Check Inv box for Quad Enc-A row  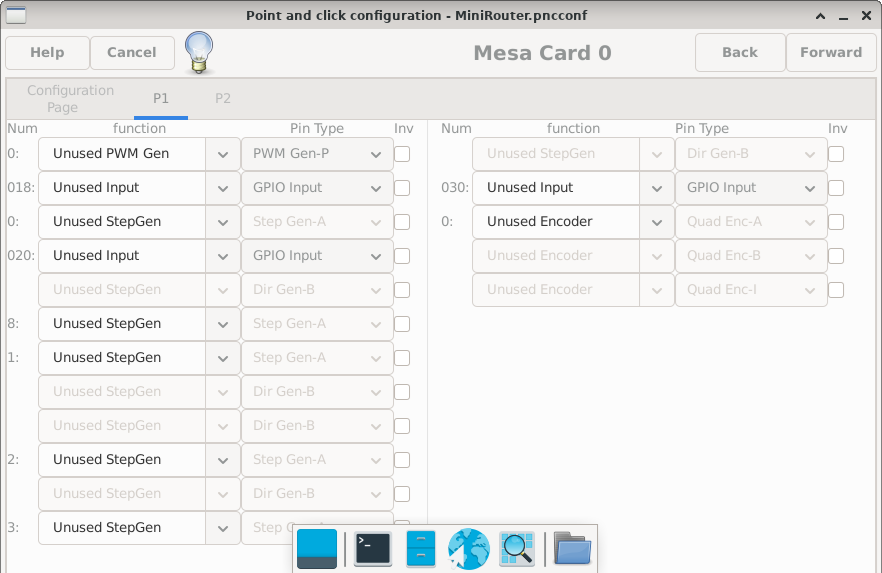[836, 222]
